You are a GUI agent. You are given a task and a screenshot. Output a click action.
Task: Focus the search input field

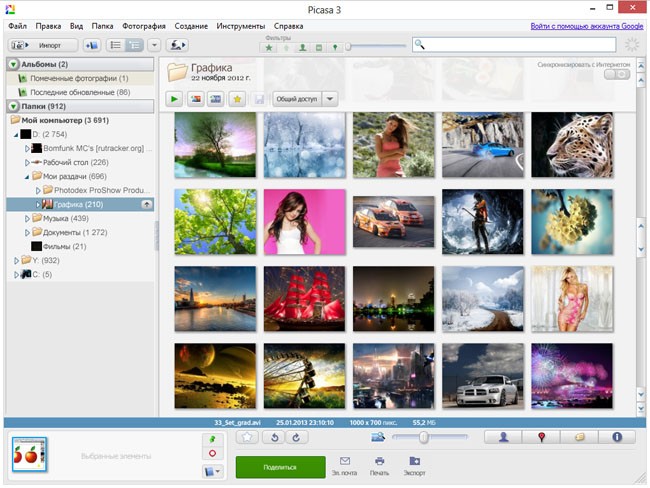pos(514,45)
